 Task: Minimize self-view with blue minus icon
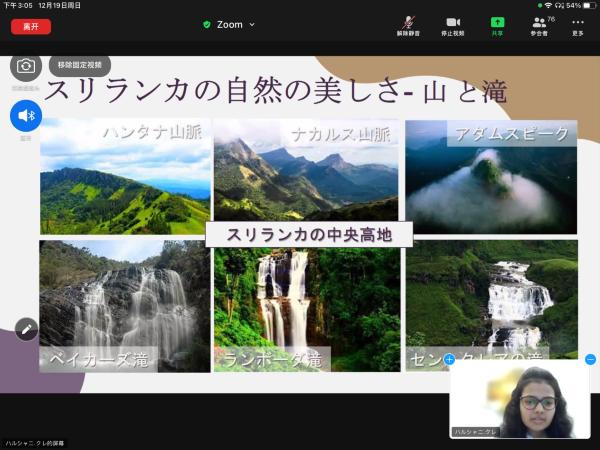590,359
